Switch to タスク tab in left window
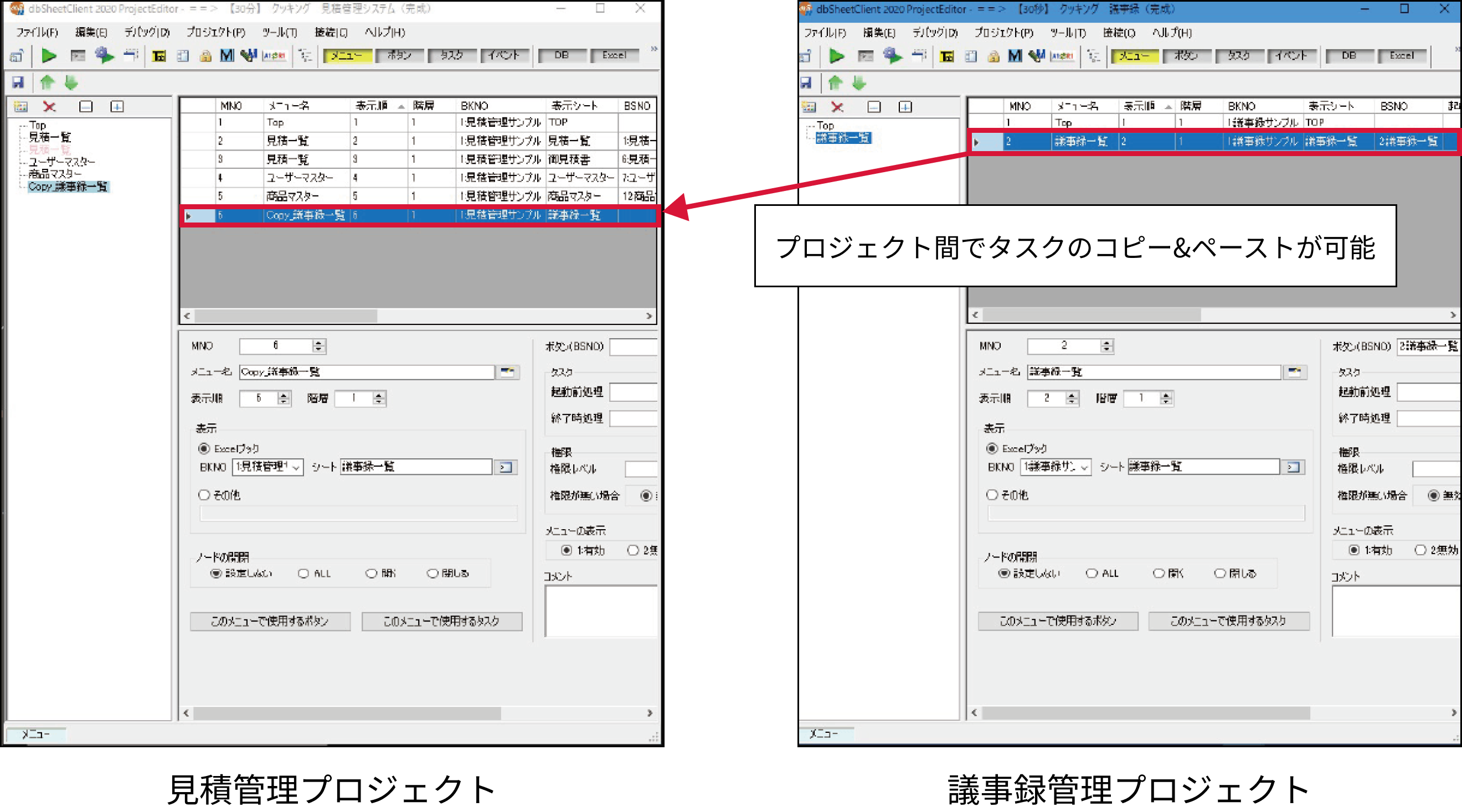The image size is (1462, 812). click(x=452, y=55)
